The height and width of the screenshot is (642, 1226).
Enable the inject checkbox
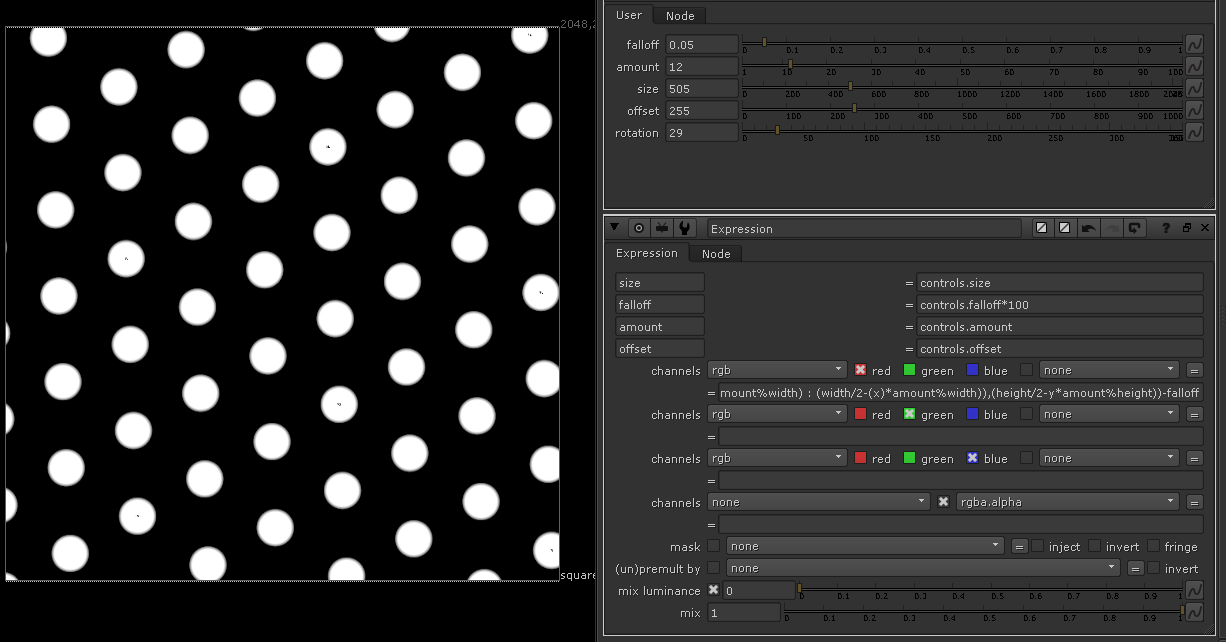click(1038, 546)
